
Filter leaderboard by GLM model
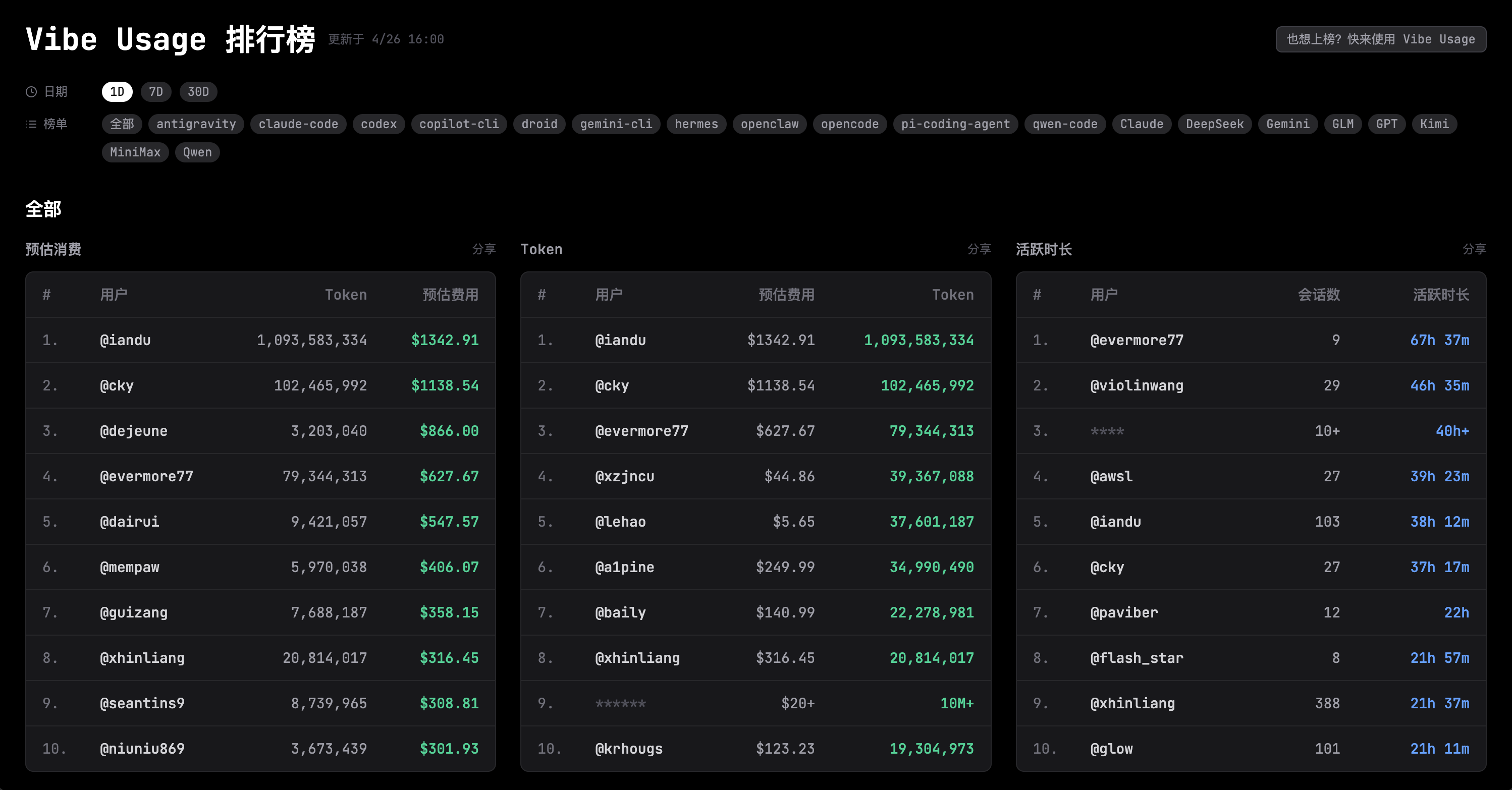pos(1343,124)
